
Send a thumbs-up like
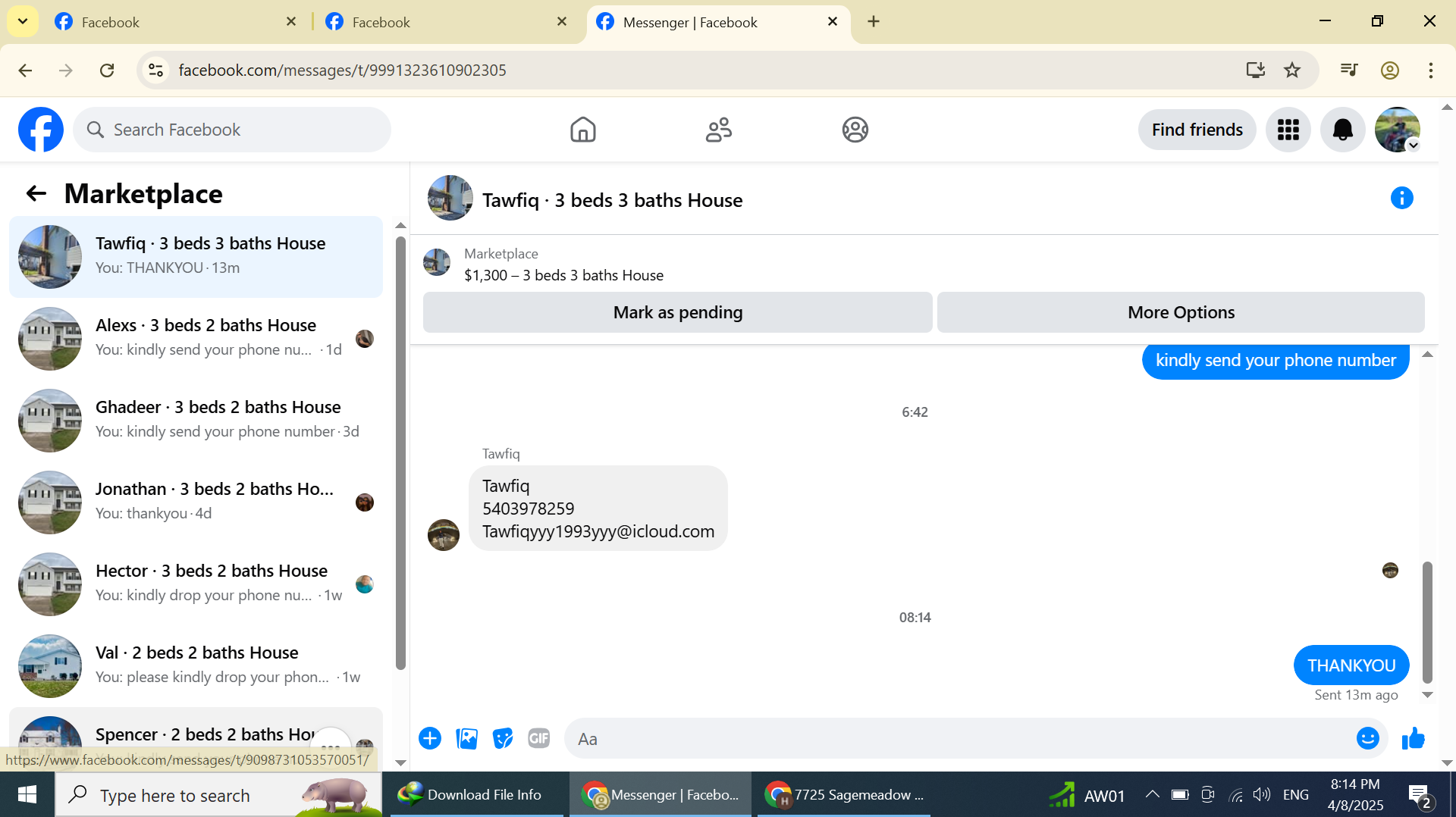click(1413, 738)
